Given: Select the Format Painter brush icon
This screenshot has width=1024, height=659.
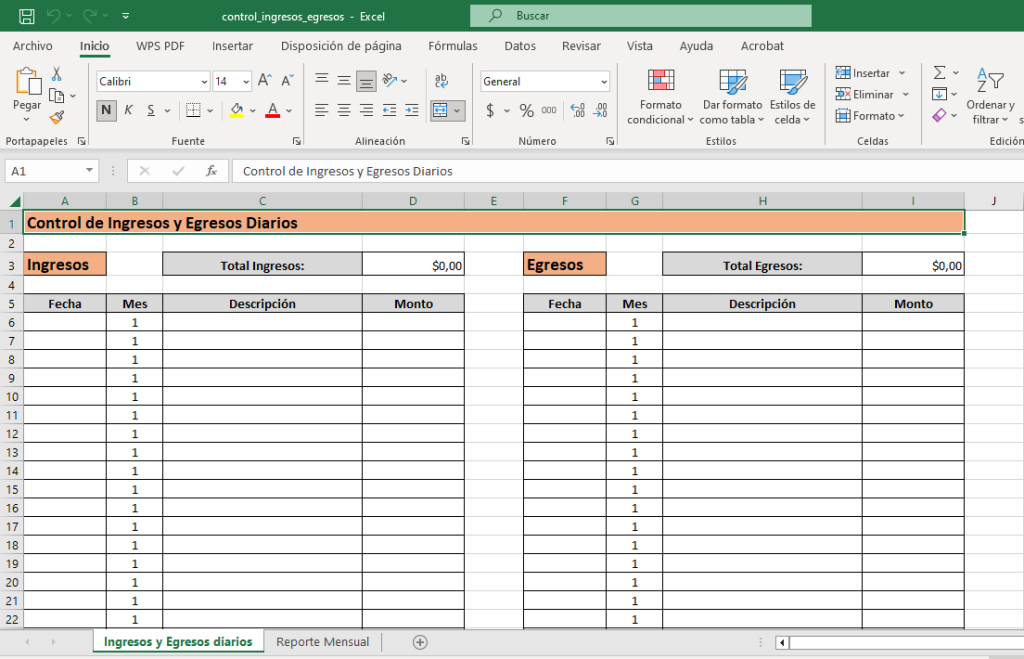Looking at the screenshot, I should [x=57, y=118].
